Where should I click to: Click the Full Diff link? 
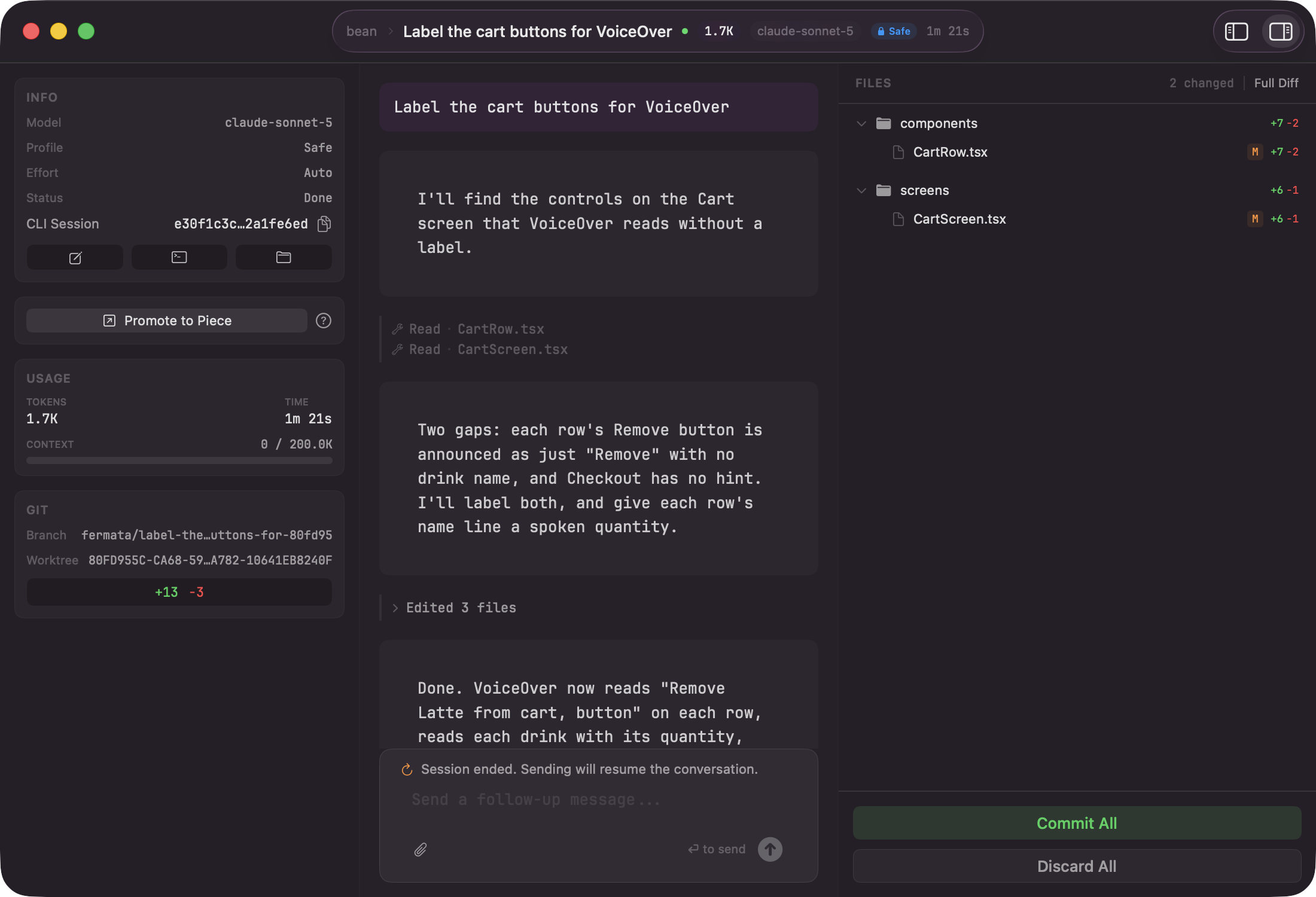click(1276, 83)
